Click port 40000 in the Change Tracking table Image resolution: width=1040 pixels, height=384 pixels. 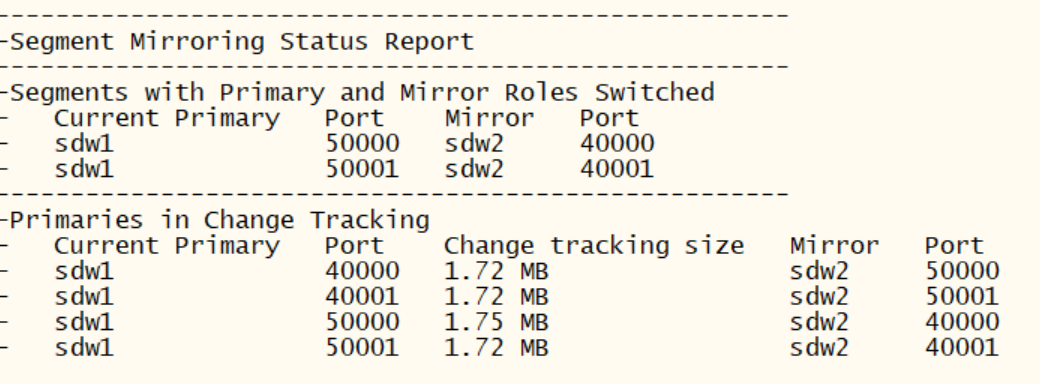(362, 271)
